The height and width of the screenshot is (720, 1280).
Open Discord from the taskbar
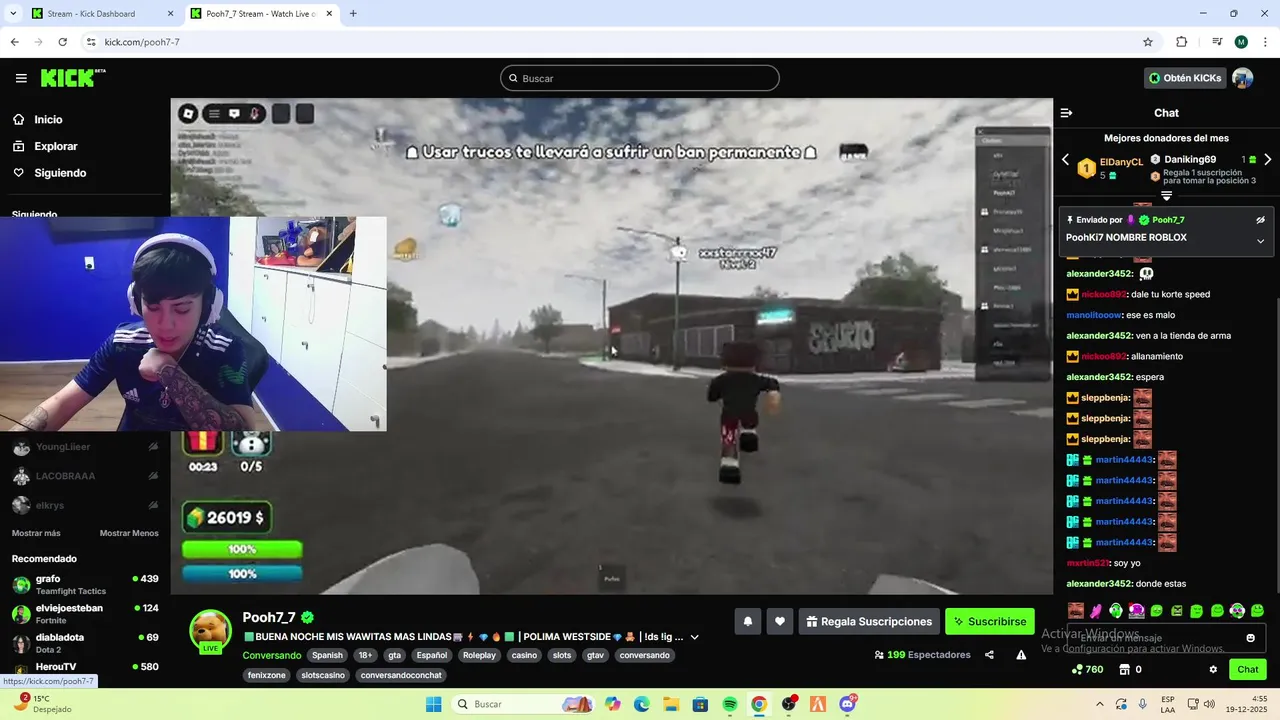tap(847, 704)
